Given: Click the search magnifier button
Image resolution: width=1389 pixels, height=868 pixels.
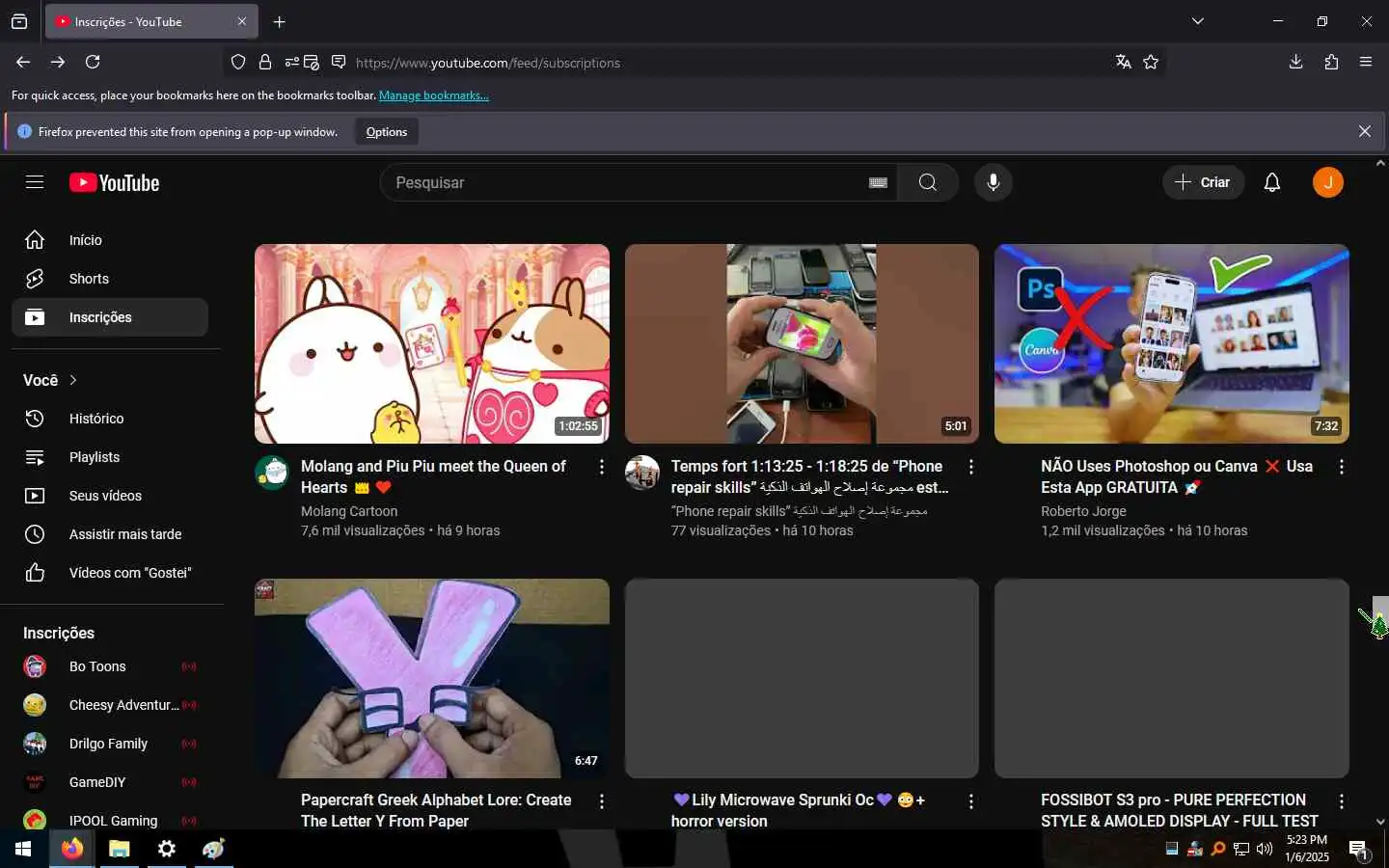Looking at the screenshot, I should pos(927,182).
